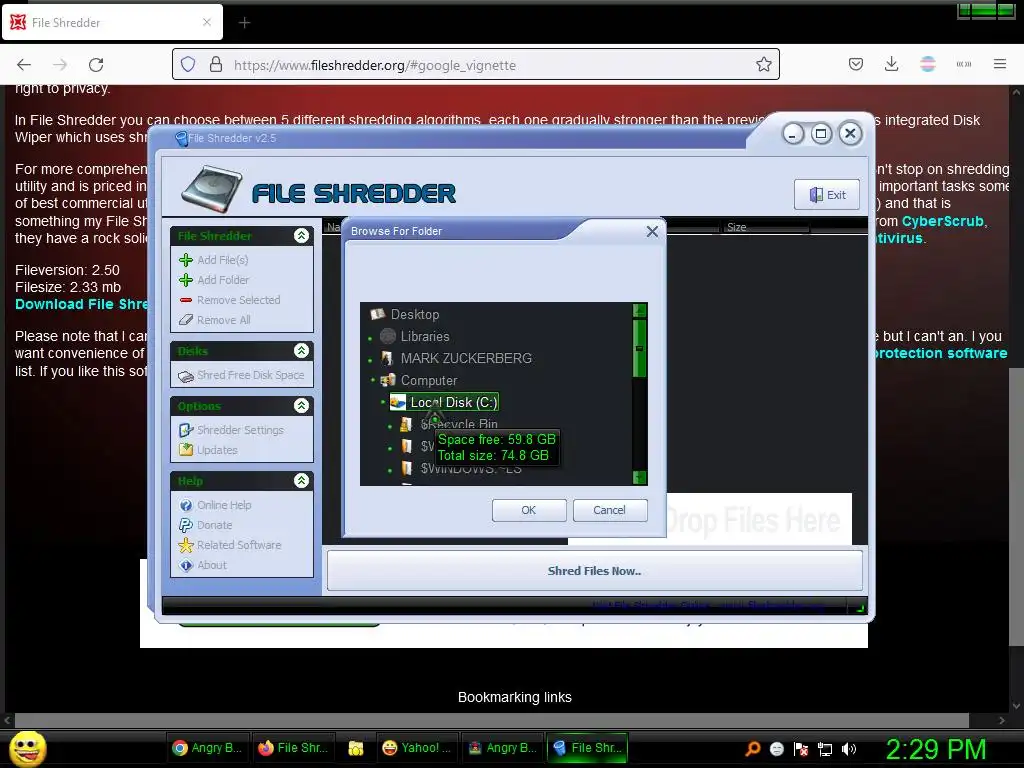Screen dimensions: 1024x768
Task: Open Shredder Settings via its icon
Action: click(185, 430)
